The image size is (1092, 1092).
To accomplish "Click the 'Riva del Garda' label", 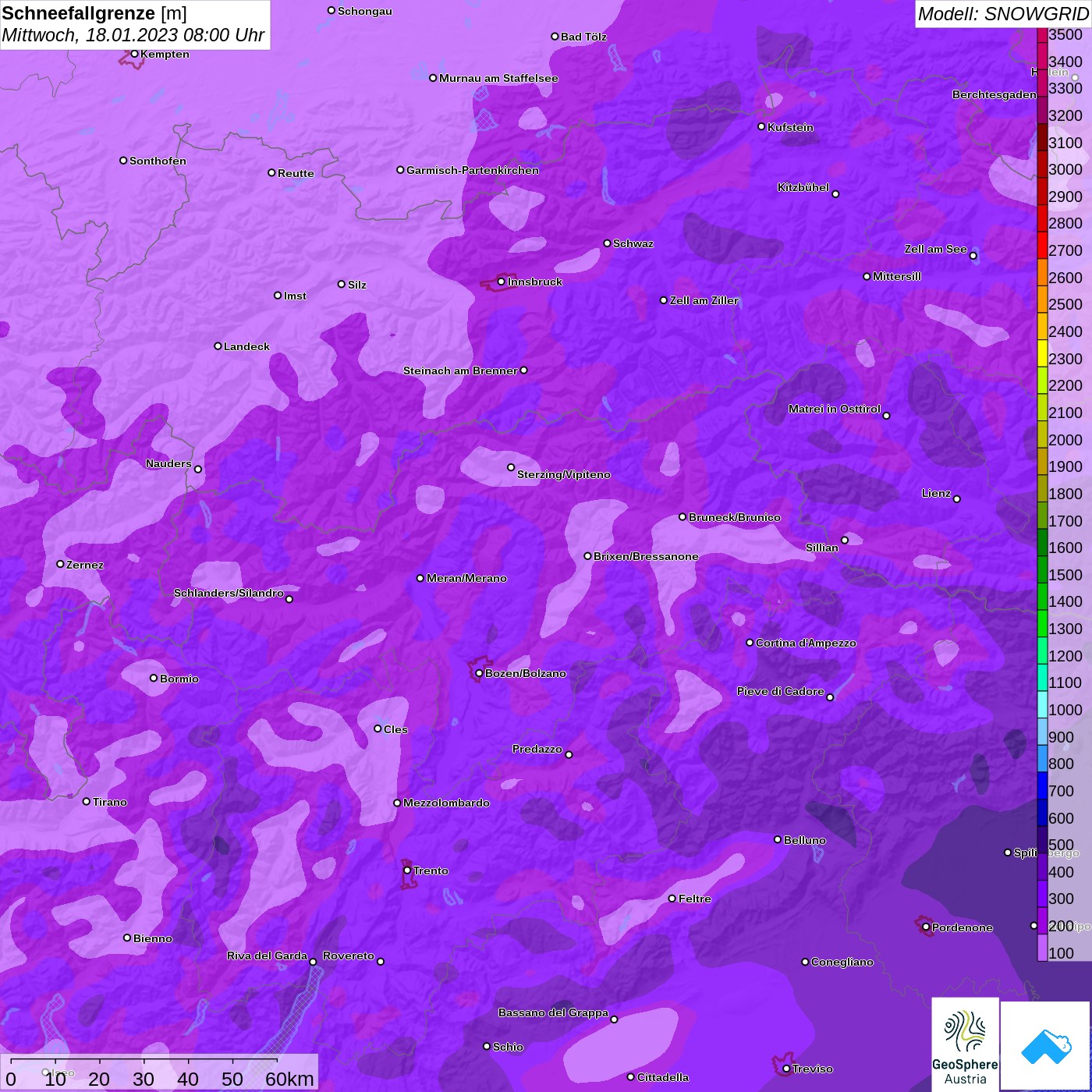I will click(267, 955).
